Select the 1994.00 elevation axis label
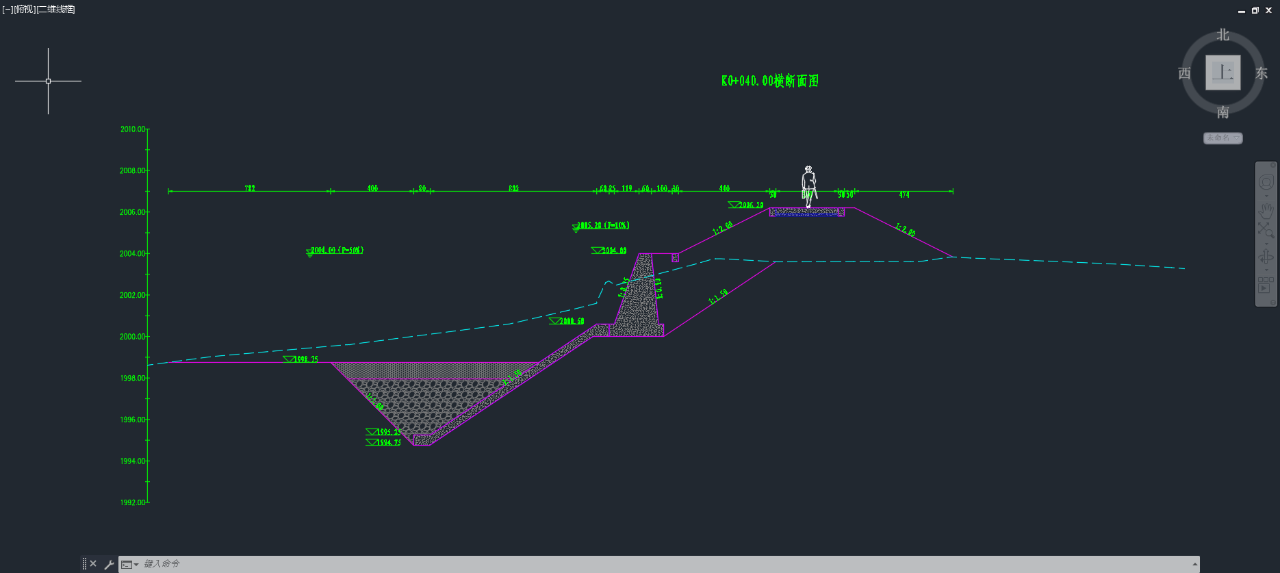 point(133,461)
